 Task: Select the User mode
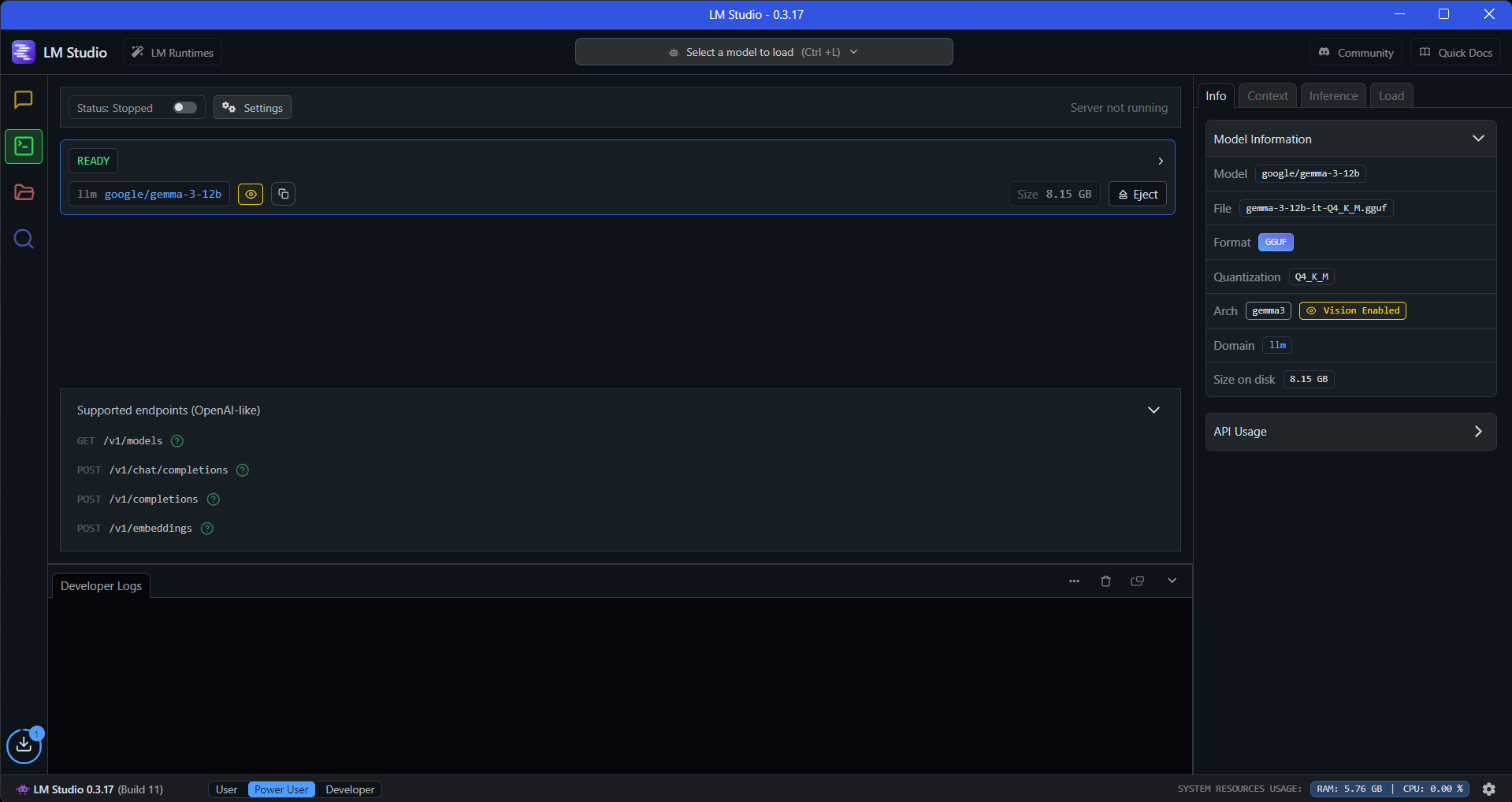(227, 789)
